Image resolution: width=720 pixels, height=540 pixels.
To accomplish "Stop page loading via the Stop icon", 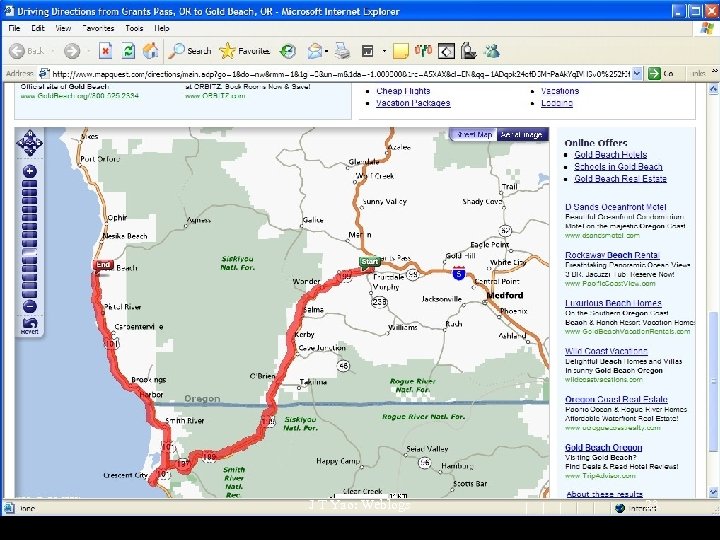I will (x=106, y=51).
